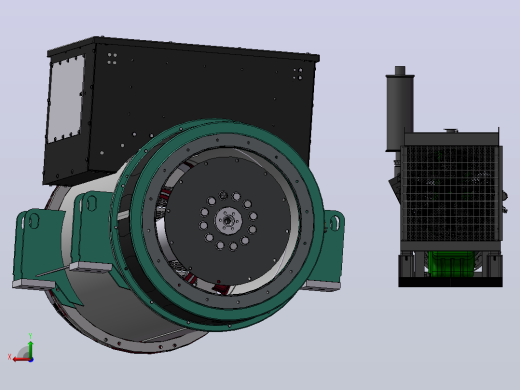Viewport: 520px width, 390px height.
Task: Click the XYZ orientation triad
Action: [x=21, y=348]
